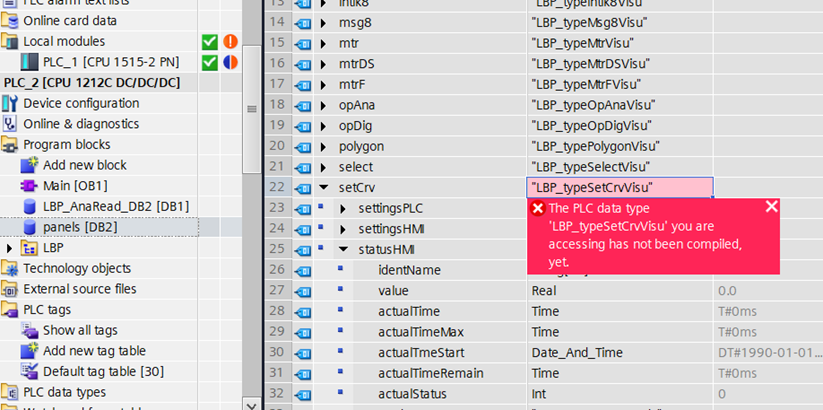Click the project tree scroll down arrow
This screenshot has width=823, height=410.
pyautogui.click(x=252, y=405)
